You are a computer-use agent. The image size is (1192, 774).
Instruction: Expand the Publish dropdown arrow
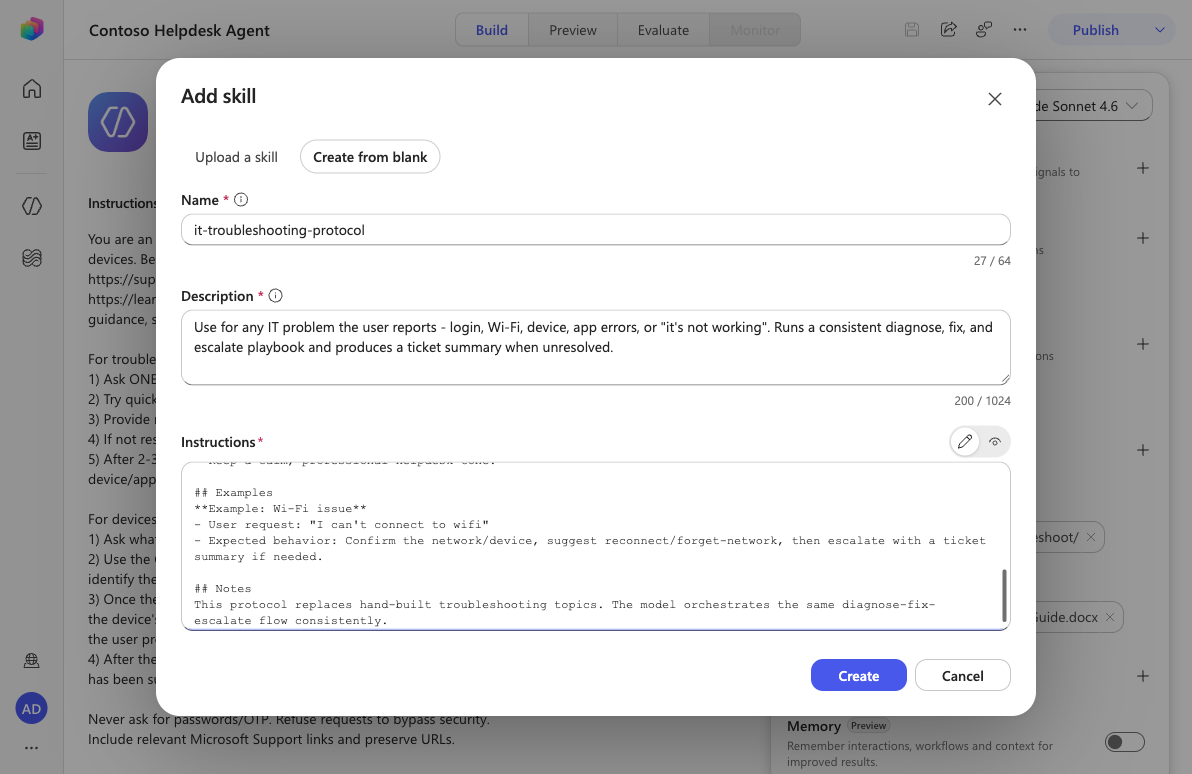pyautogui.click(x=1159, y=30)
